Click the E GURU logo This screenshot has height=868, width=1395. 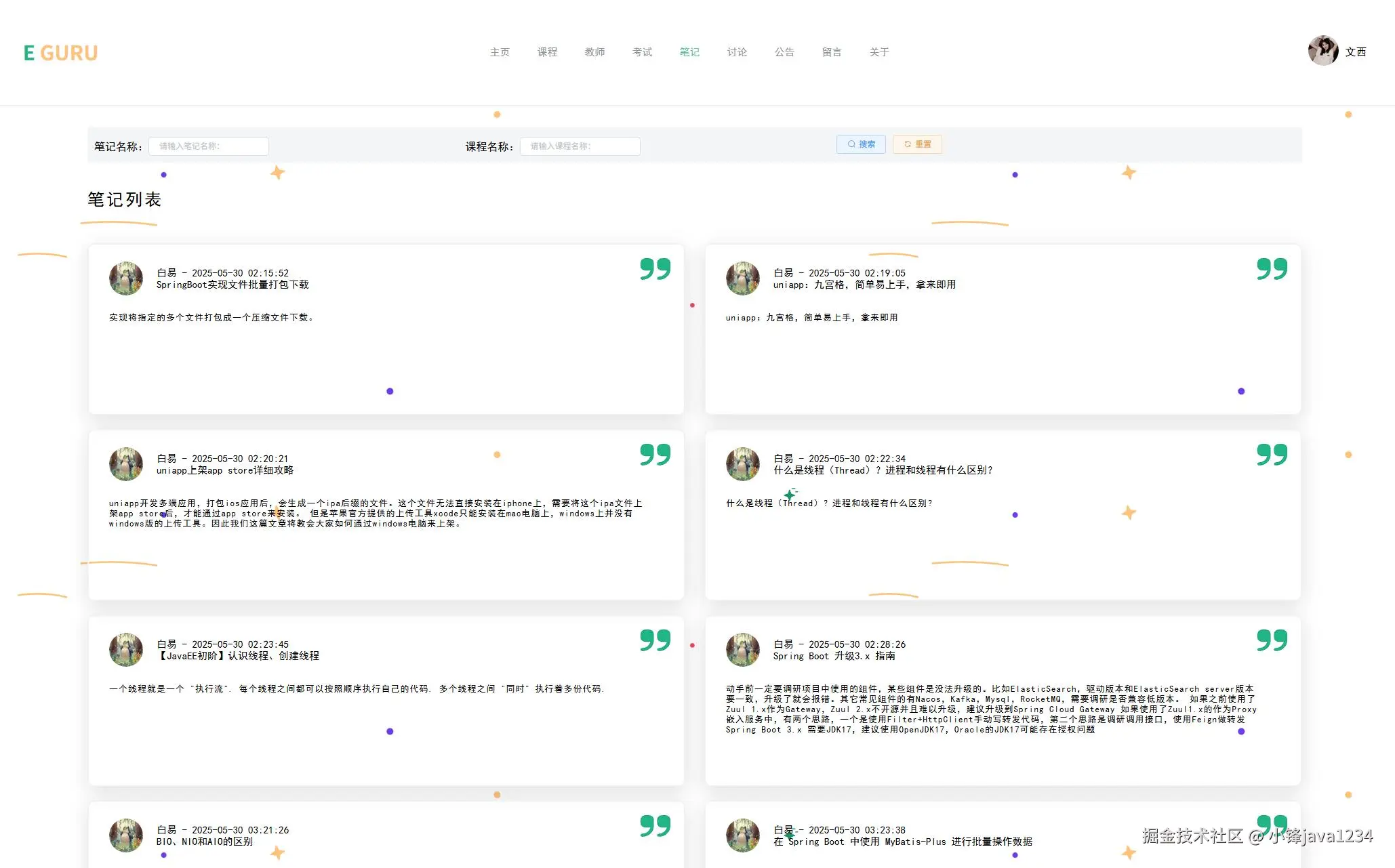60,53
